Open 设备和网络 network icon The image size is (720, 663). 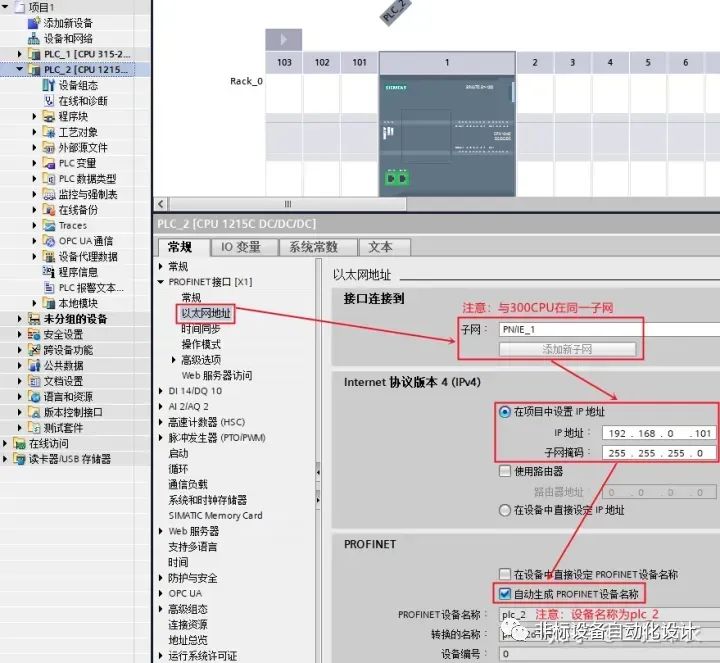(x=34, y=39)
